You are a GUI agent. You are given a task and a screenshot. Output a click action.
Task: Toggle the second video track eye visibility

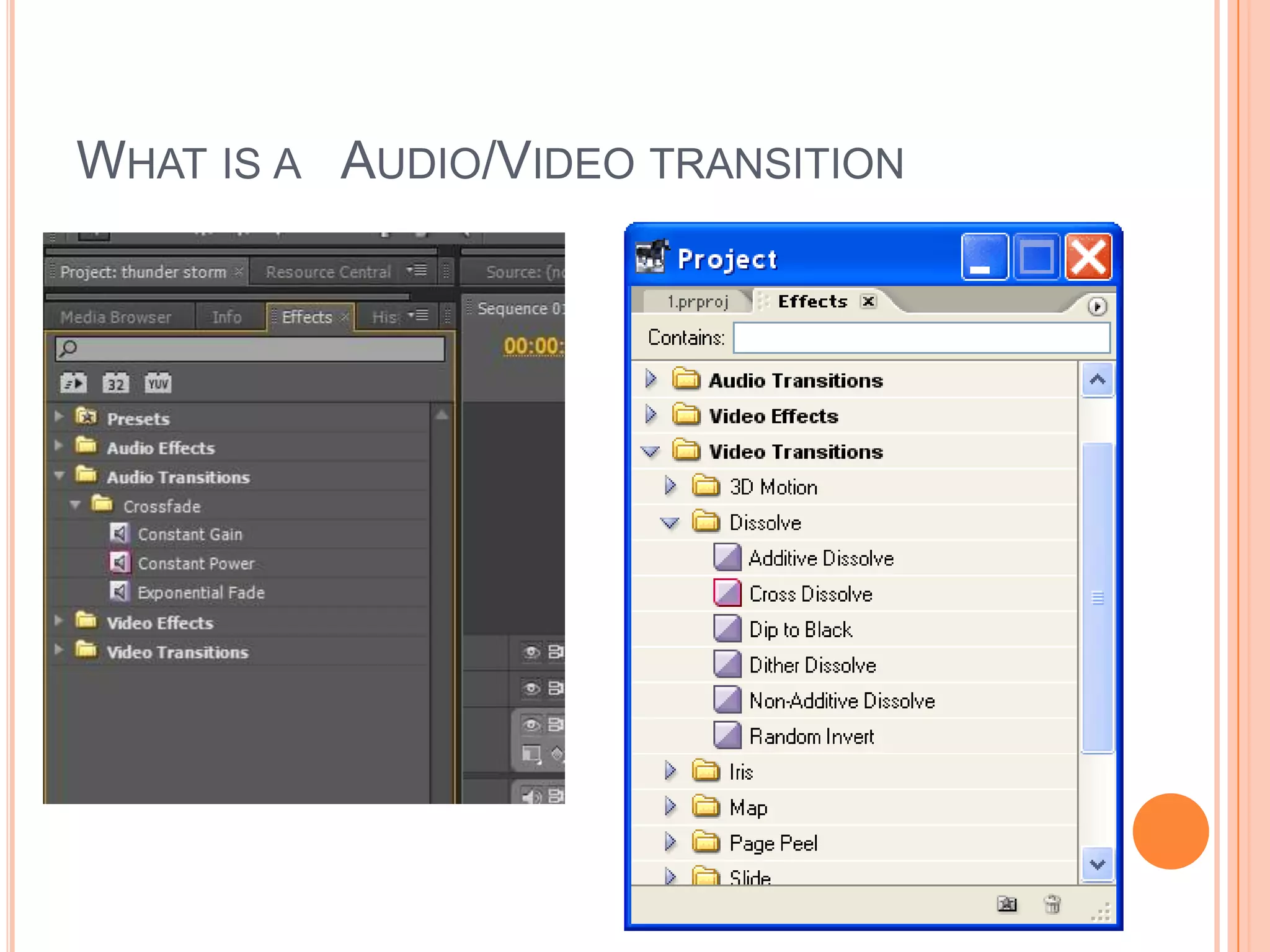pos(531,688)
